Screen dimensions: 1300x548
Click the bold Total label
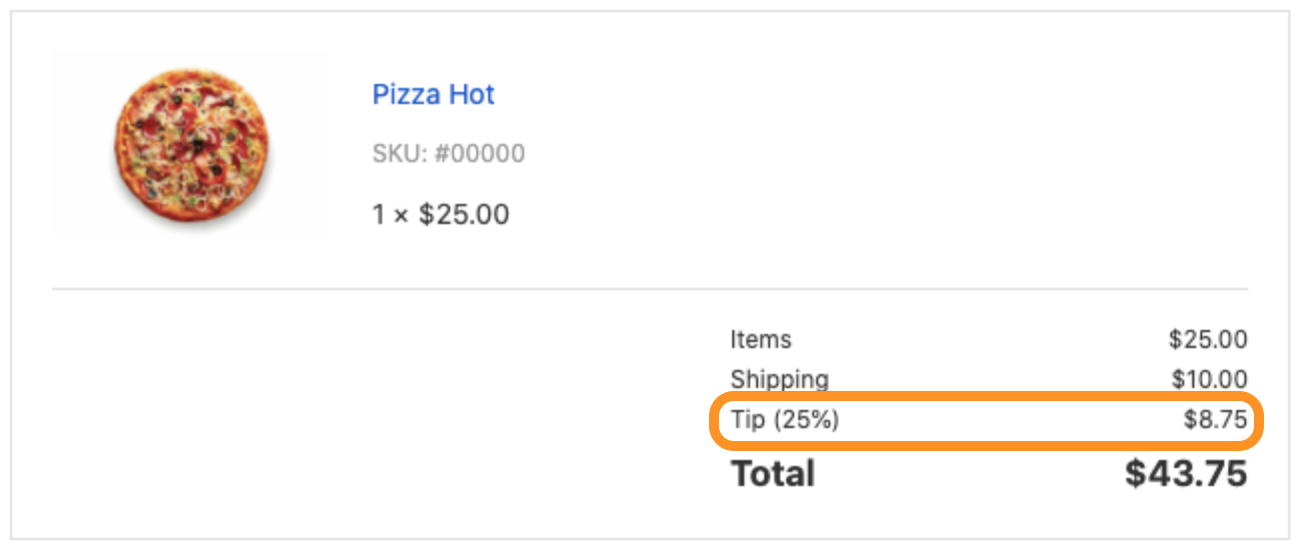[x=773, y=473]
